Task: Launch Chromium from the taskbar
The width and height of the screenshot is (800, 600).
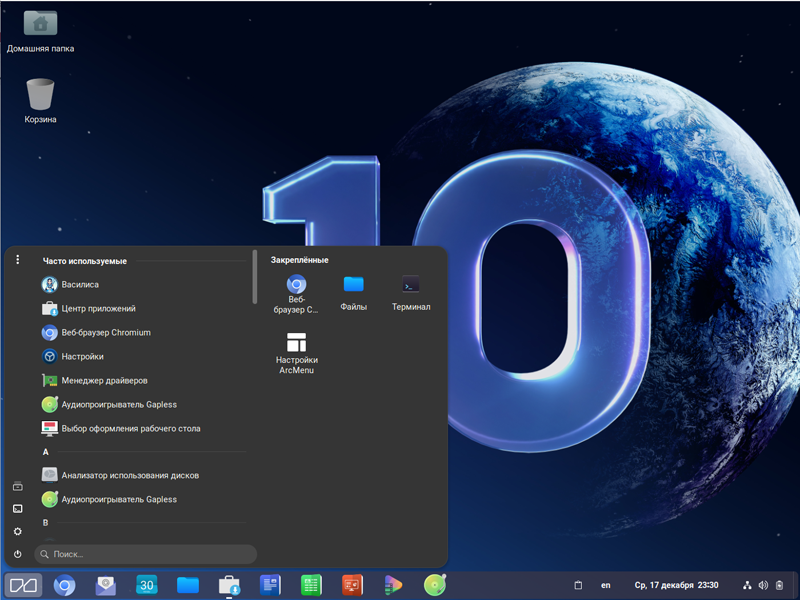Action: tap(64, 586)
